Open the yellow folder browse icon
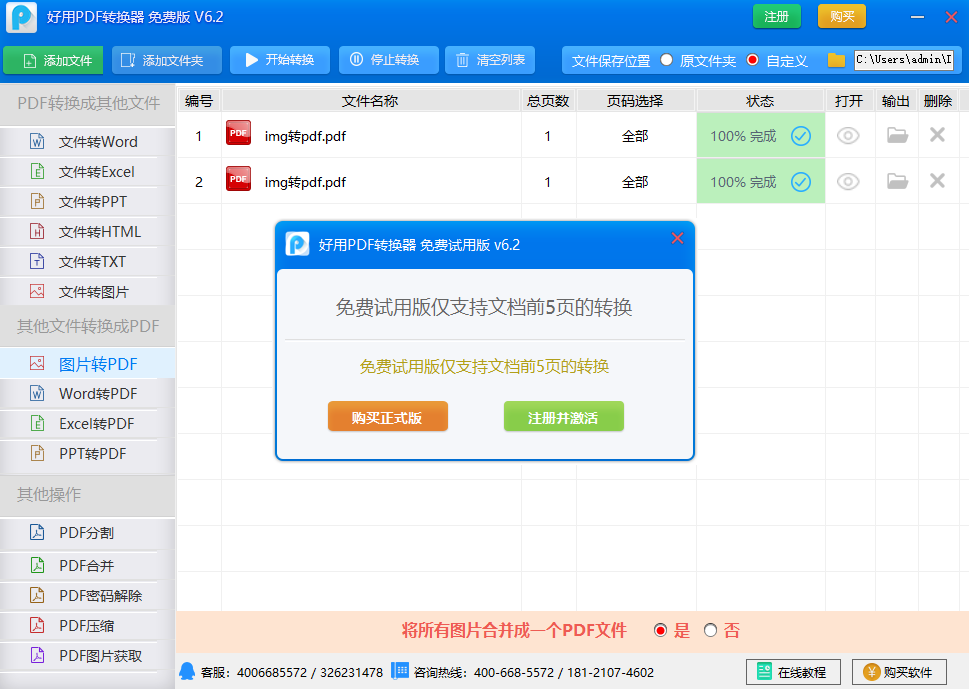Screen dimensions: 969x689 click(836, 60)
